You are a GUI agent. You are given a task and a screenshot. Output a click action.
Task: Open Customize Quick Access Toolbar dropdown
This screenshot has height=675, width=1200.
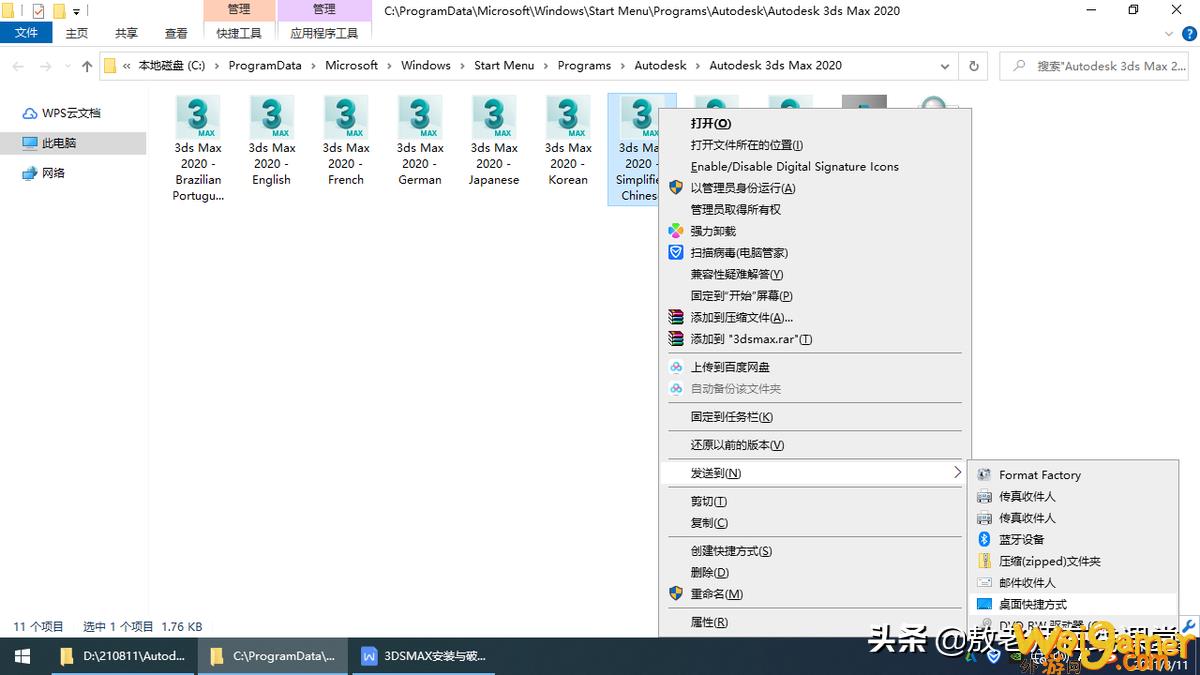coord(77,12)
